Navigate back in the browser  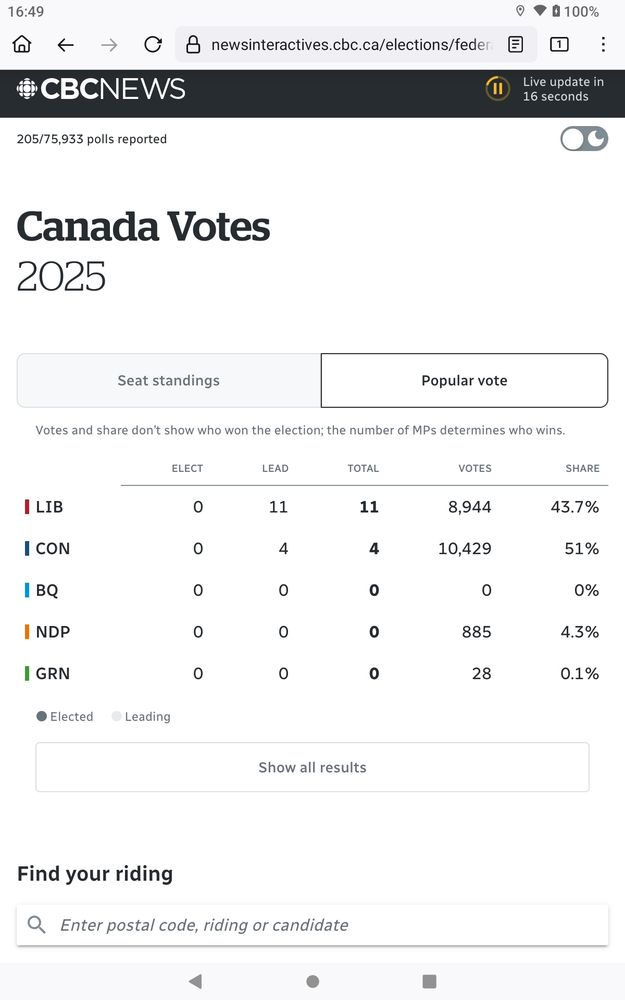pyautogui.click(x=66, y=44)
